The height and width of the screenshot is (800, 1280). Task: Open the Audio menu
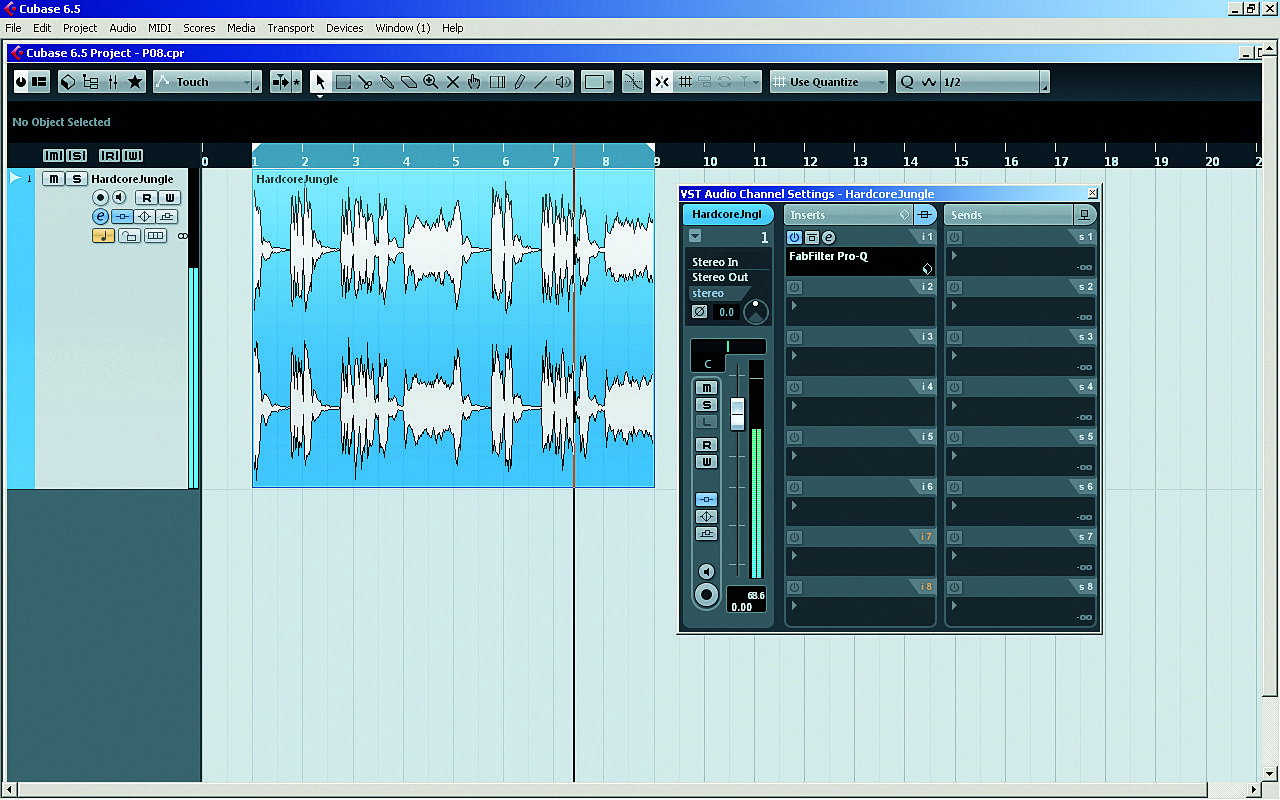coord(123,28)
